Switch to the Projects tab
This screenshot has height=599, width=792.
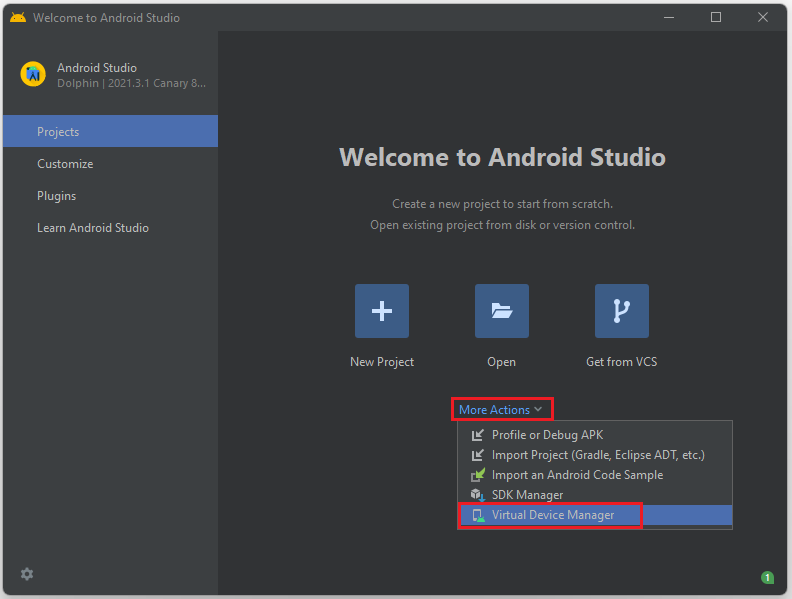pos(111,131)
